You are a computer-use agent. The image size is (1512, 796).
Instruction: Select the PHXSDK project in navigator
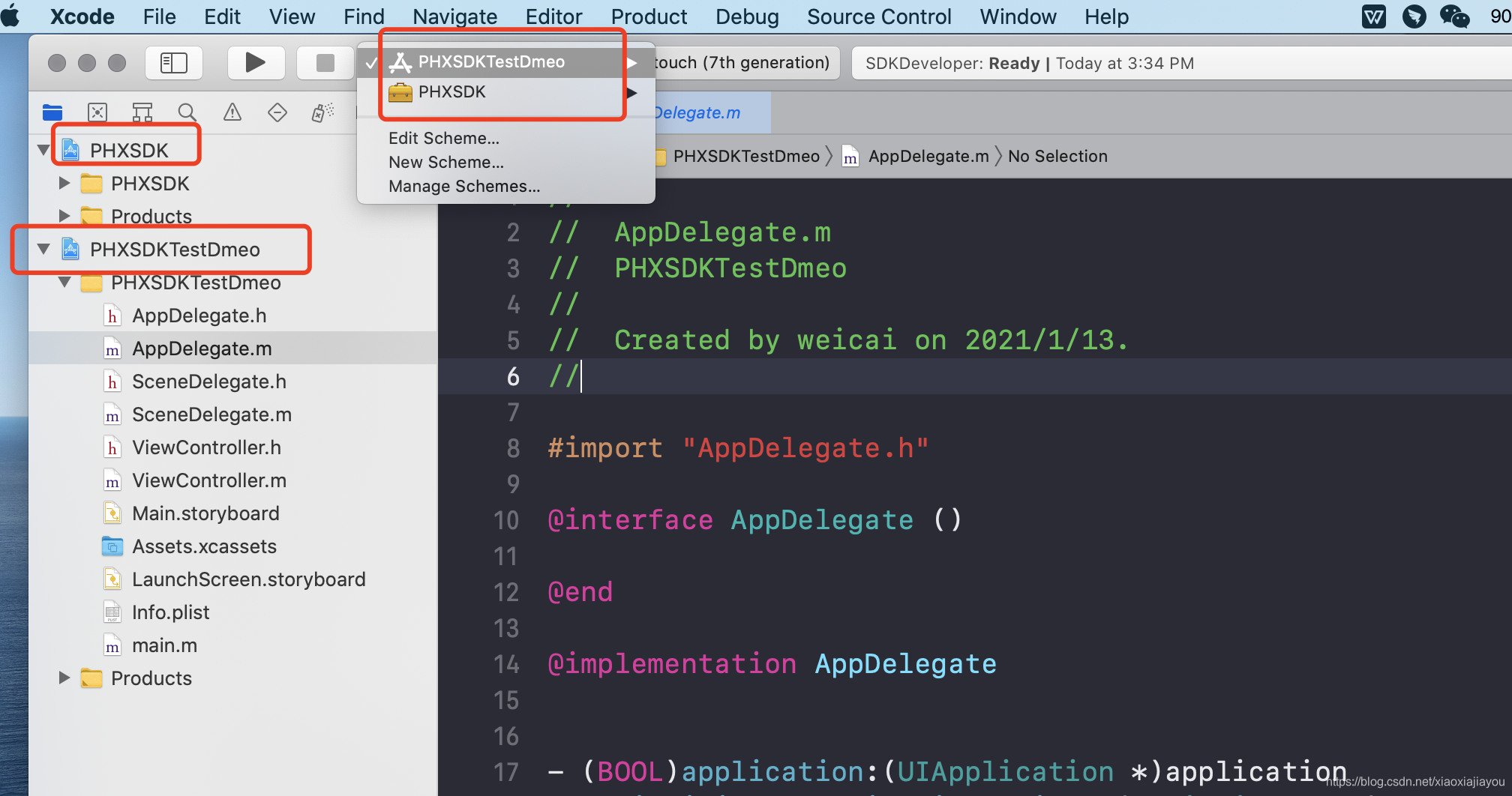129,150
